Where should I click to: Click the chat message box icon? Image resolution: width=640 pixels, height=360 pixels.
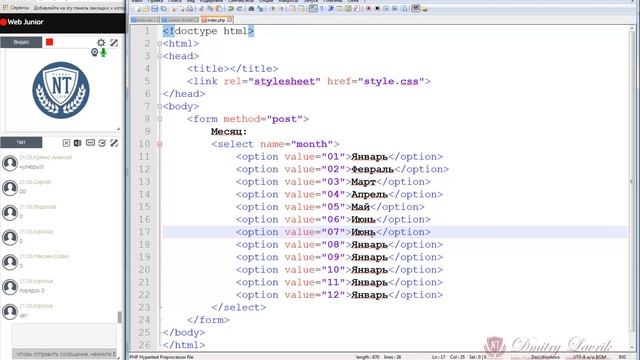(90, 142)
